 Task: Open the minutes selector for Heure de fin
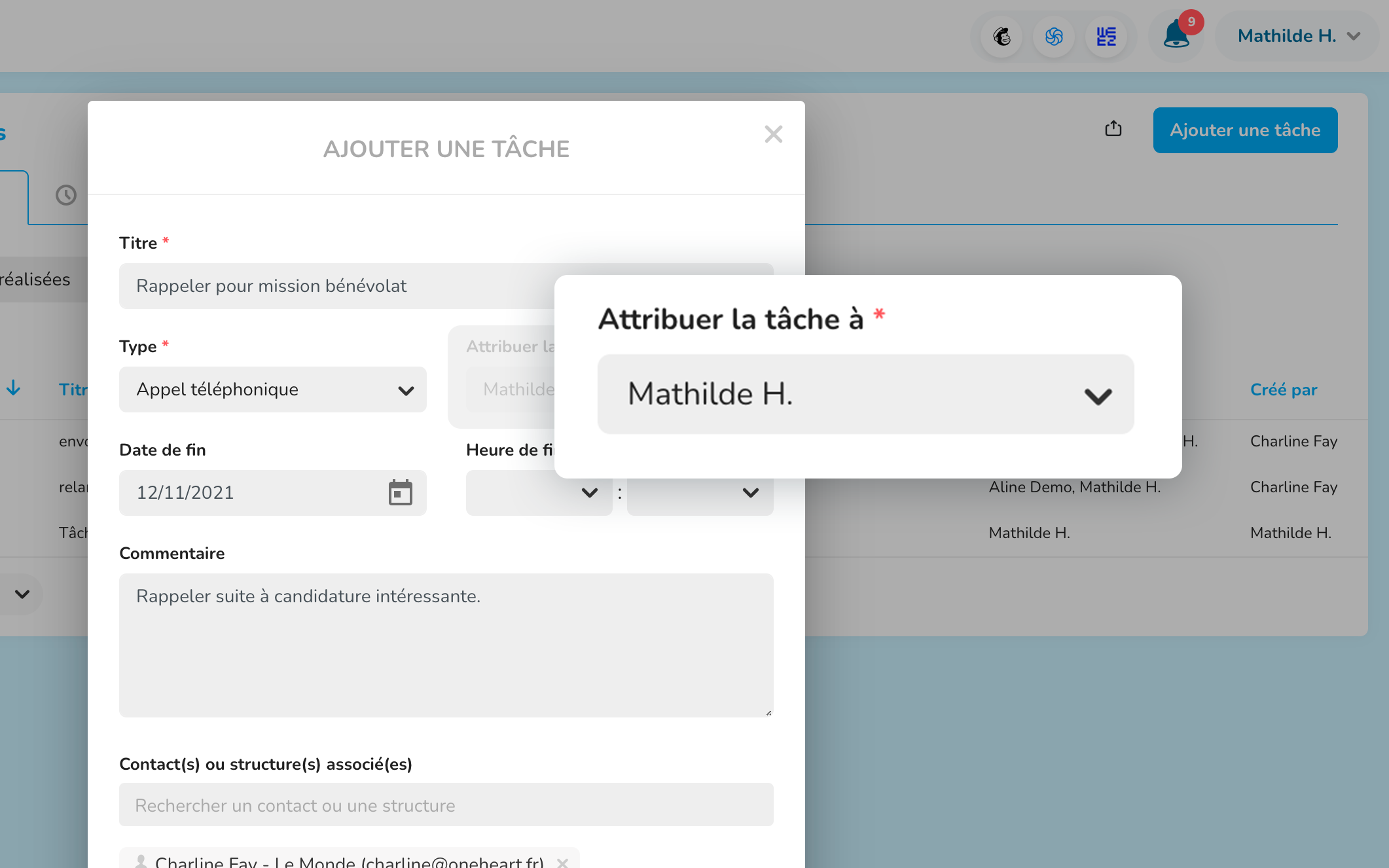700,493
